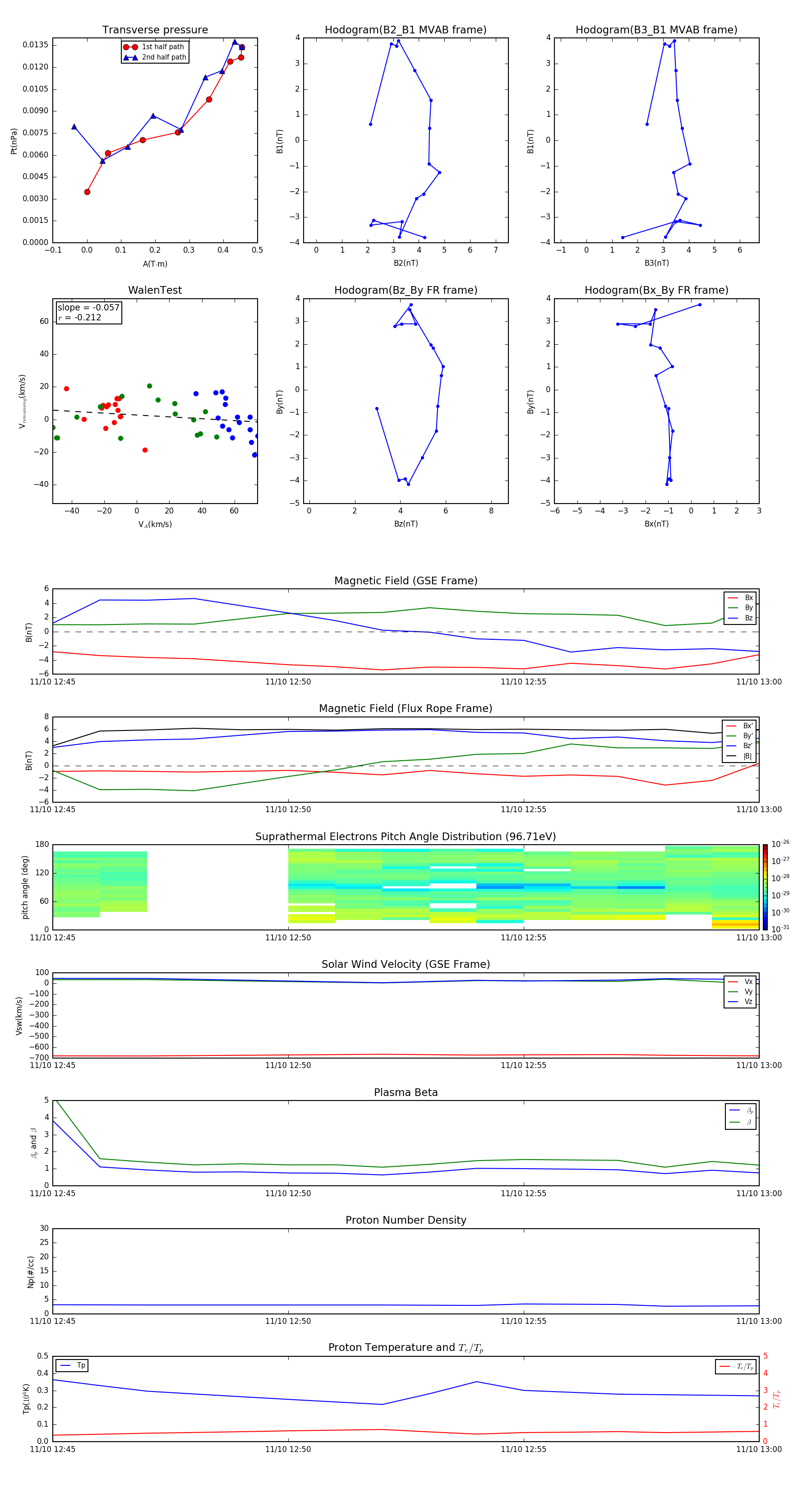Click the pitch angle colorbar
This screenshot has width=812, height=1489.
765,887
